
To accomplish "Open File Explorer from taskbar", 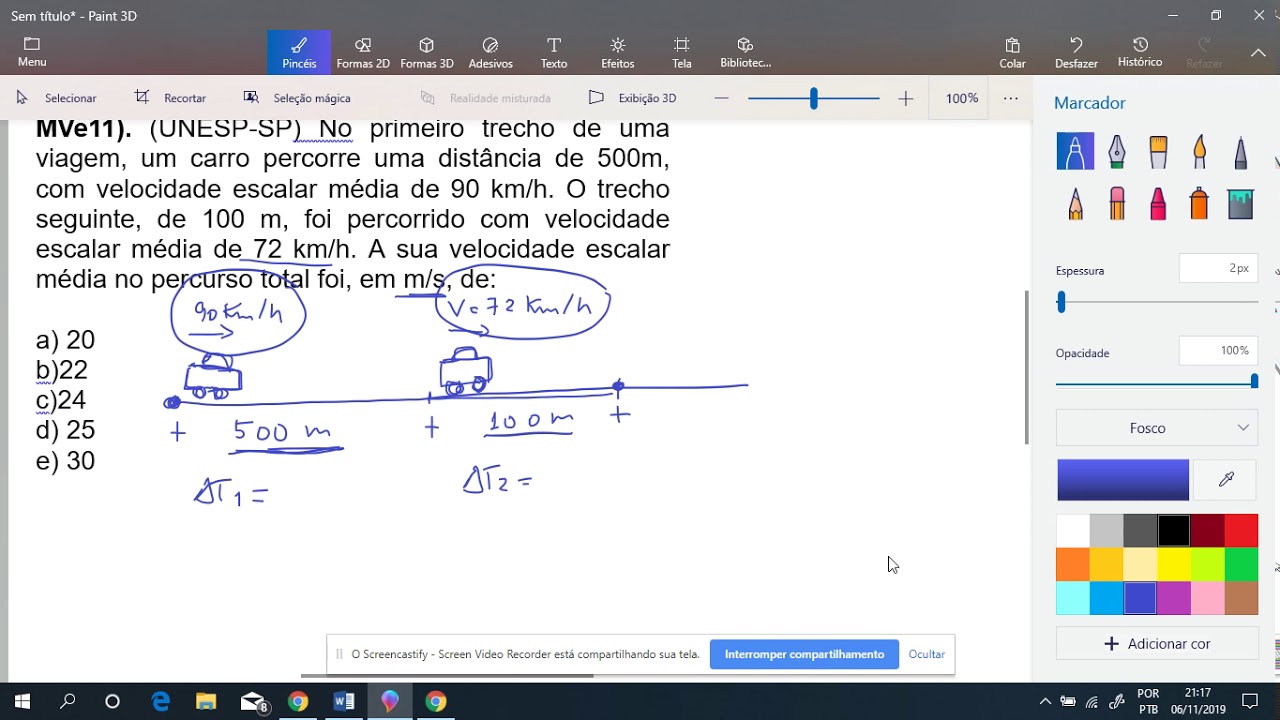I will 206,702.
